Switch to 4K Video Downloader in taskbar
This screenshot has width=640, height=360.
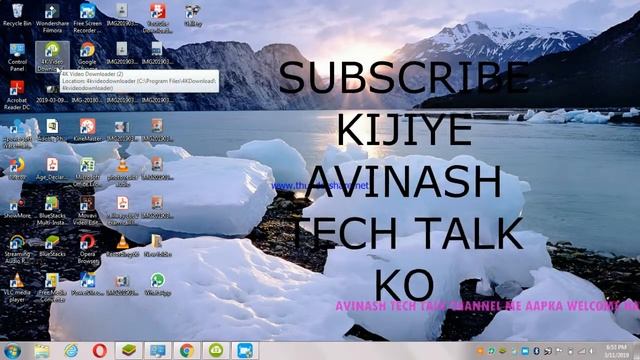(216, 351)
